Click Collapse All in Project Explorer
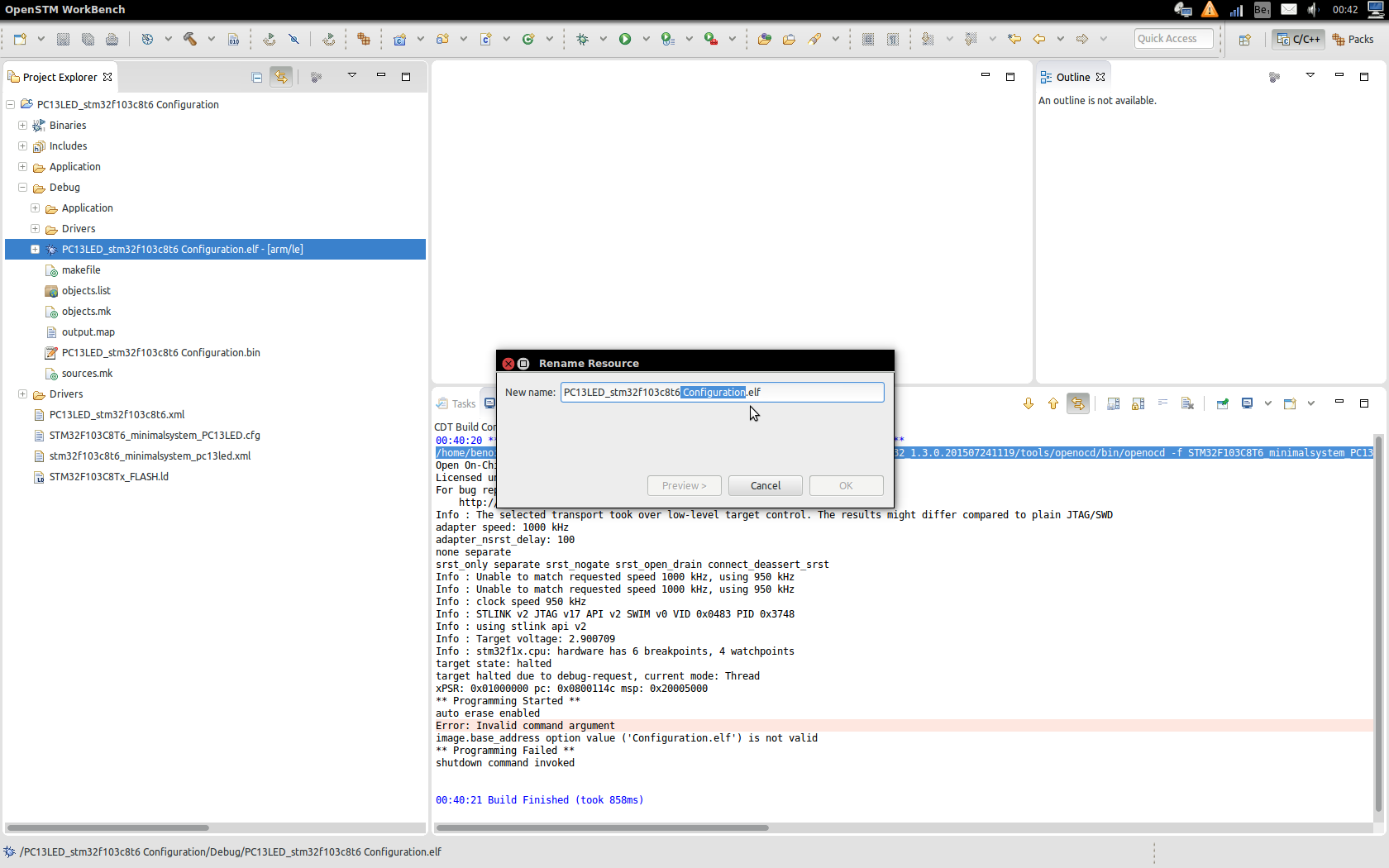The height and width of the screenshot is (868, 1389). [x=257, y=77]
